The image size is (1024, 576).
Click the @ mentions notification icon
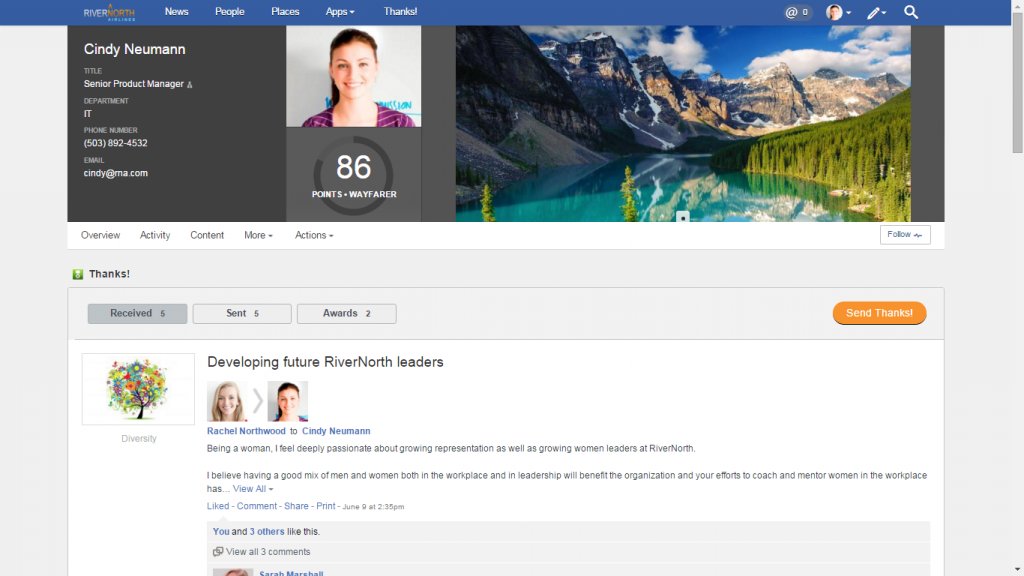tap(797, 12)
